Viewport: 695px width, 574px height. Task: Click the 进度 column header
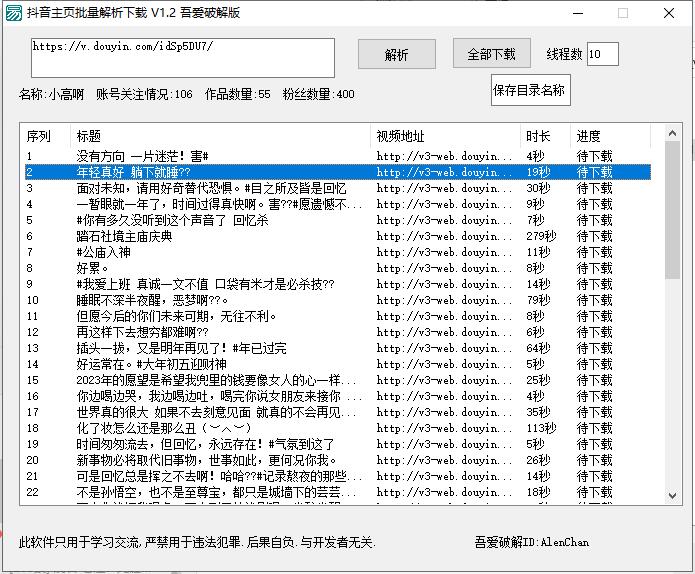tap(610, 136)
